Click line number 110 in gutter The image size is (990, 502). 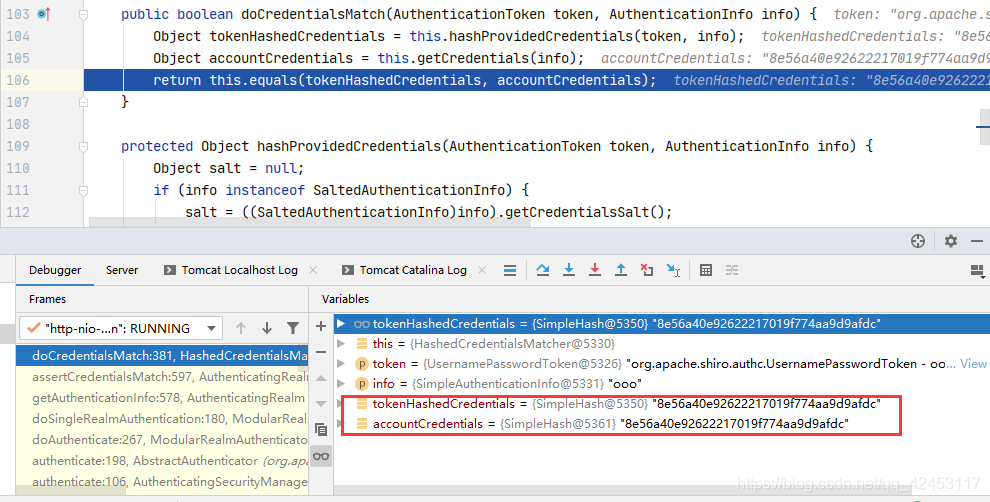[18, 168]
